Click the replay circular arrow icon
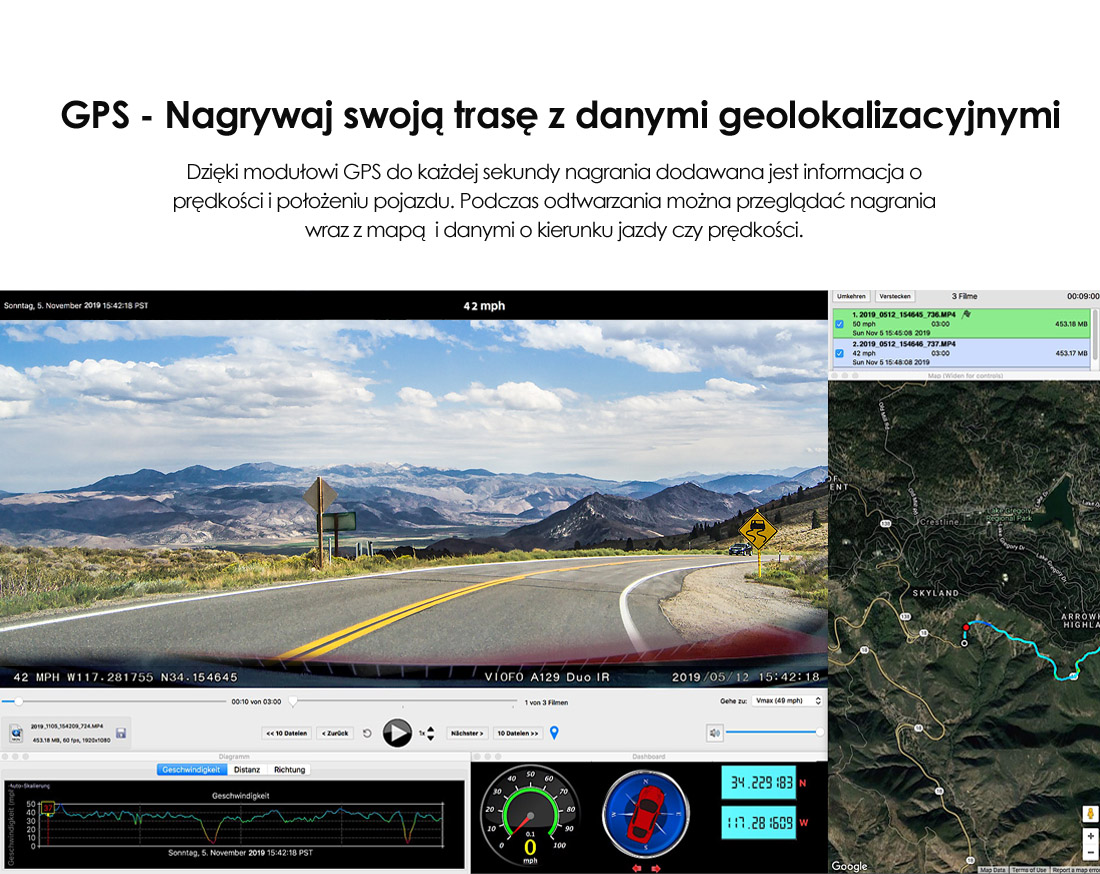Viewport: 1100px width, 874px height. (x=367, y=733)
